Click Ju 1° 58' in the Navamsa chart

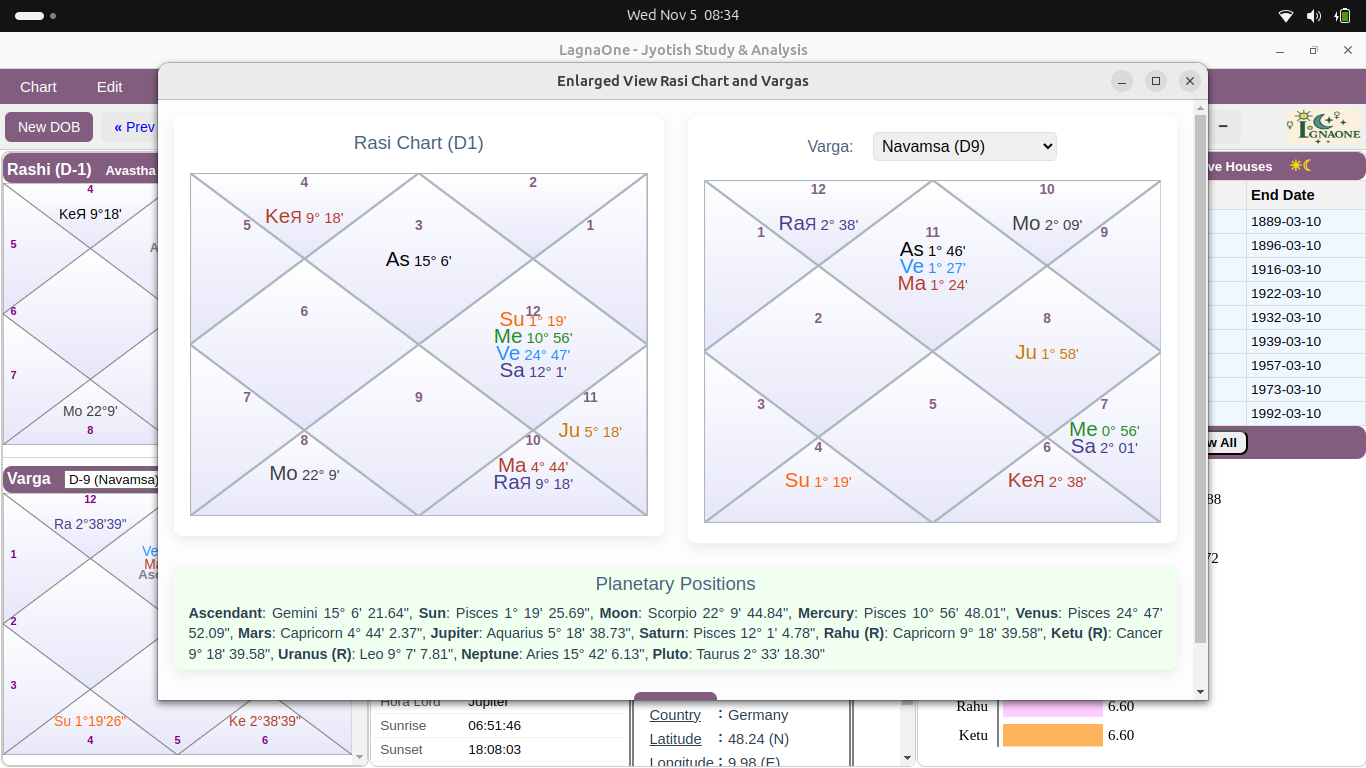point(1047,353)
